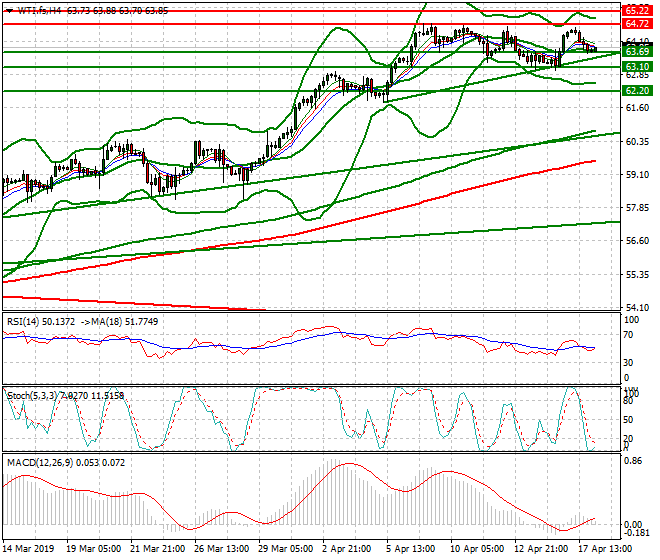Click the 21 Mar 21:00 time label
660x560 pixels.
(x=157, y=549)
